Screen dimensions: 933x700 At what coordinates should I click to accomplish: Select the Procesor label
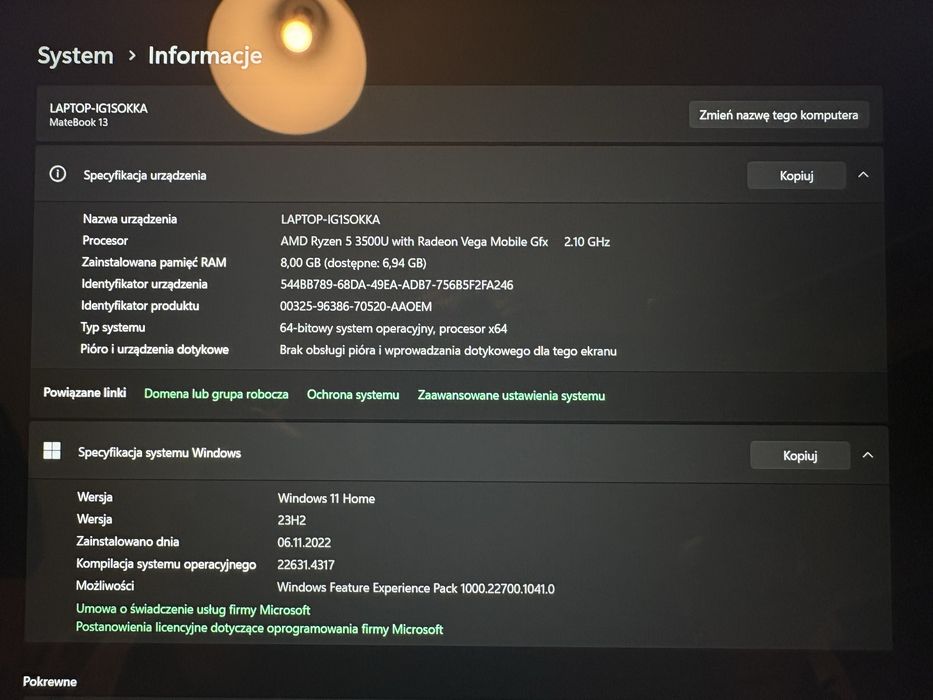click(105, 240)
